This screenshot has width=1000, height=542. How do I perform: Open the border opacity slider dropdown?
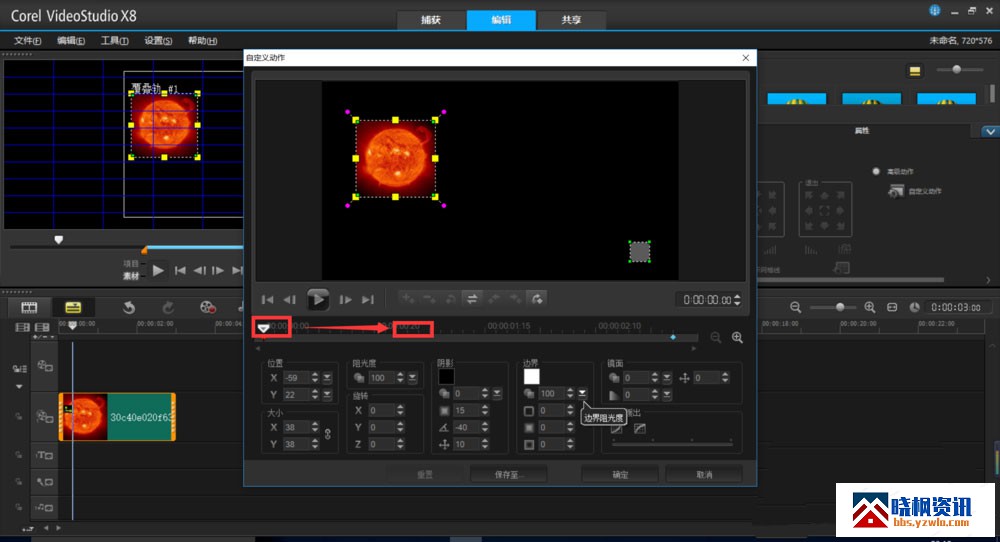point(583,394)
